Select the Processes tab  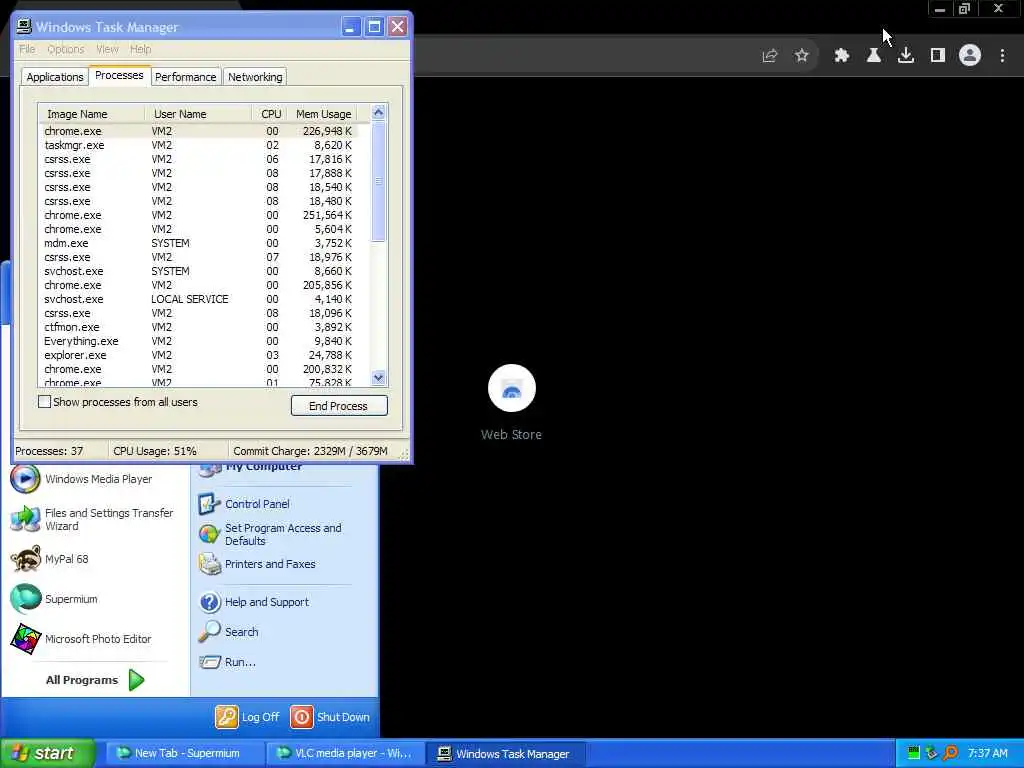(120, 75)
